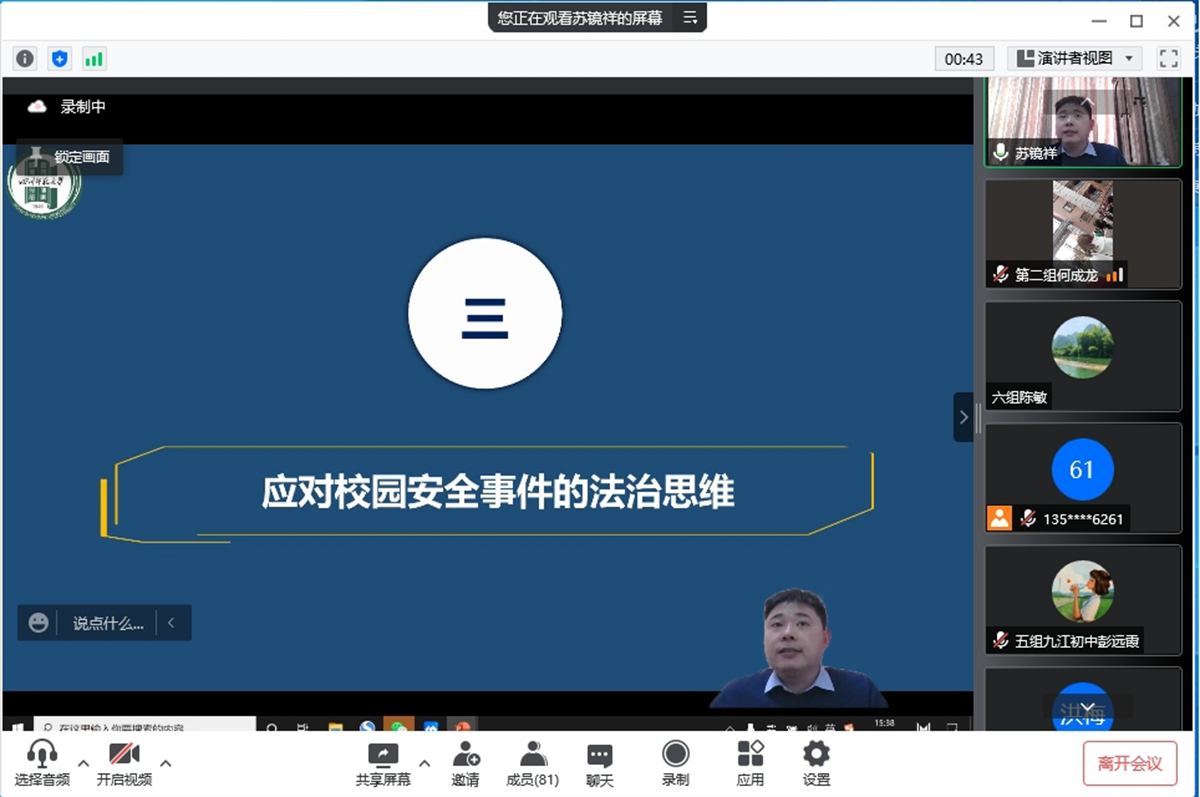The width and height of the screenshot is (1200, 797).
Task: Open Settings (设置) gear icon
Action: click(816, 763)
